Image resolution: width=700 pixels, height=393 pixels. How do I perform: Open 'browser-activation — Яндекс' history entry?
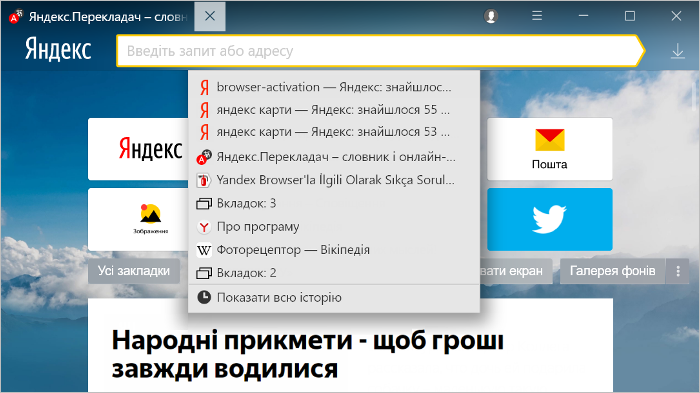pos(334,87)
